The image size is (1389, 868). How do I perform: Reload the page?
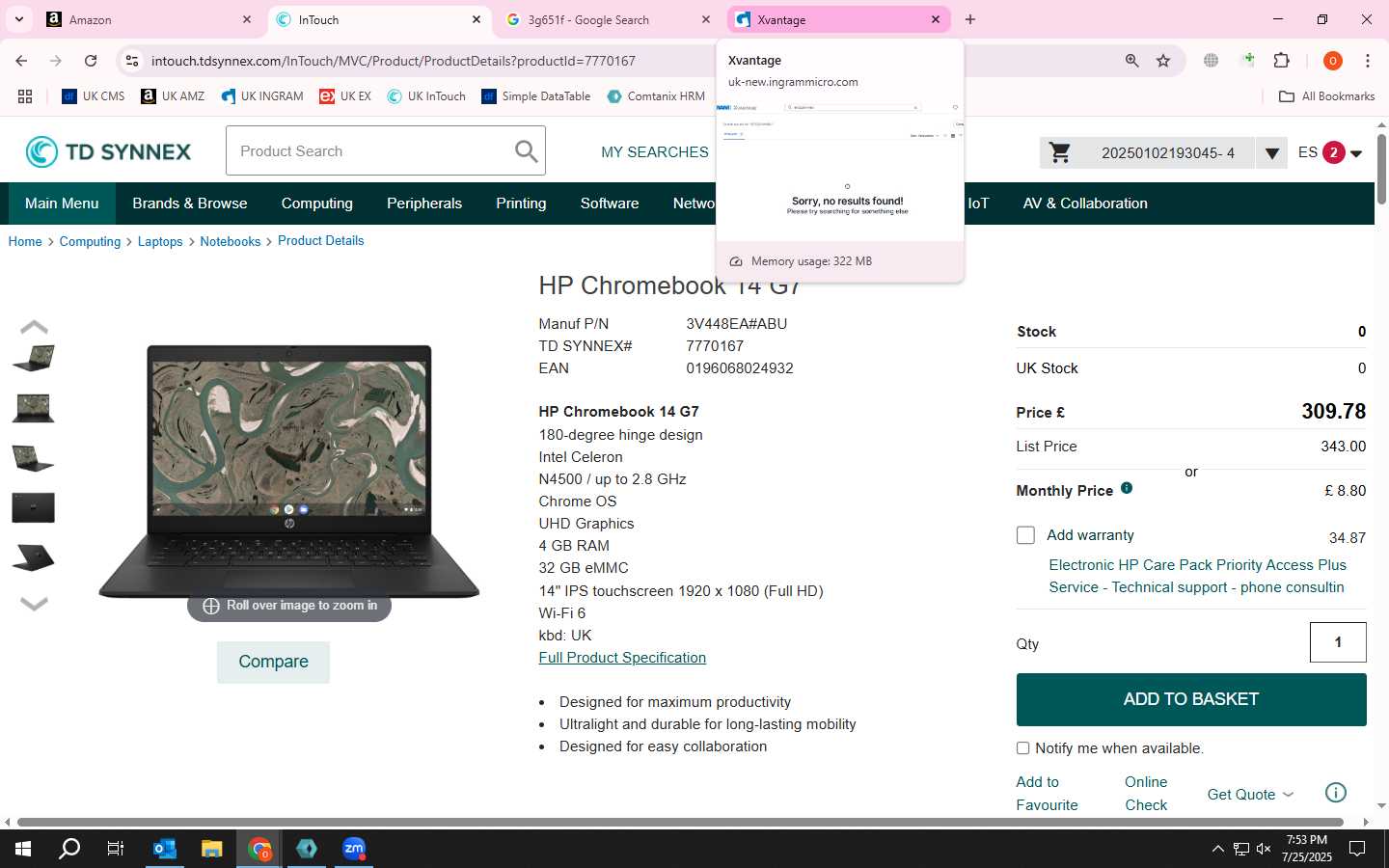[x=91, y=61]
